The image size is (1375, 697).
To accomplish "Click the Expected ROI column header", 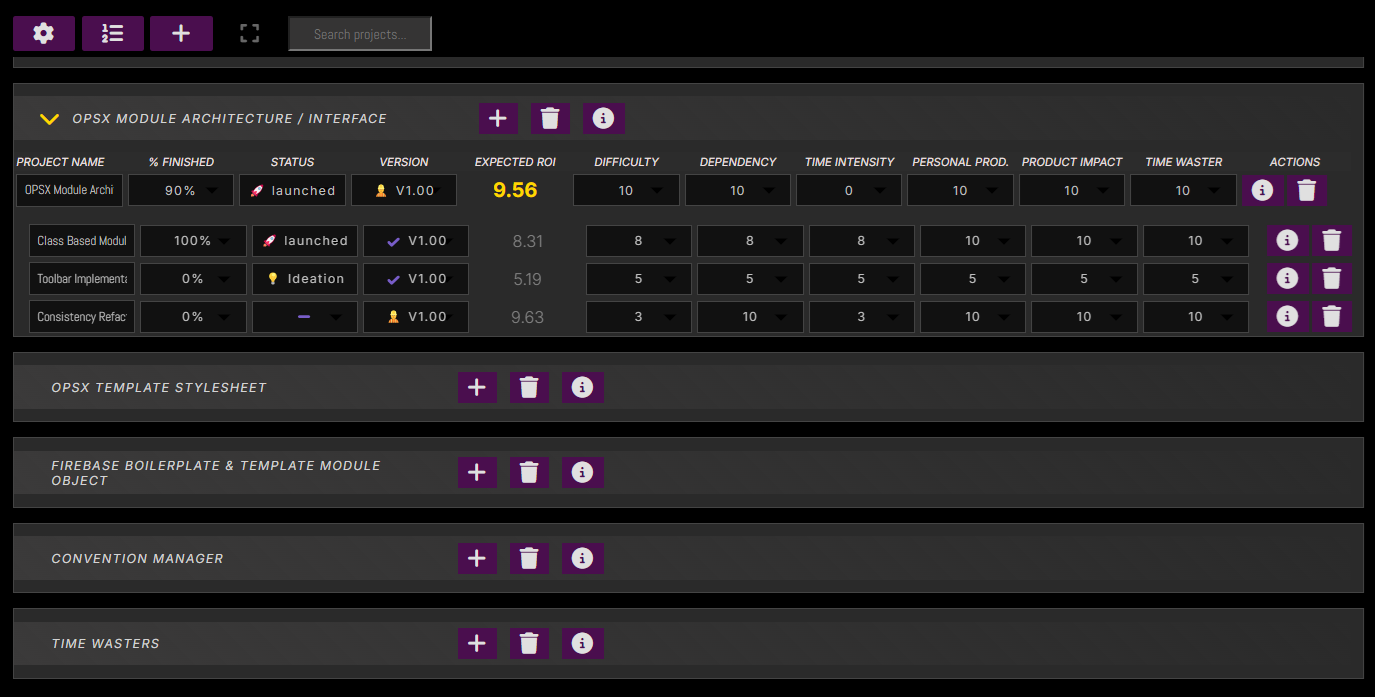I will pos(515,161).
